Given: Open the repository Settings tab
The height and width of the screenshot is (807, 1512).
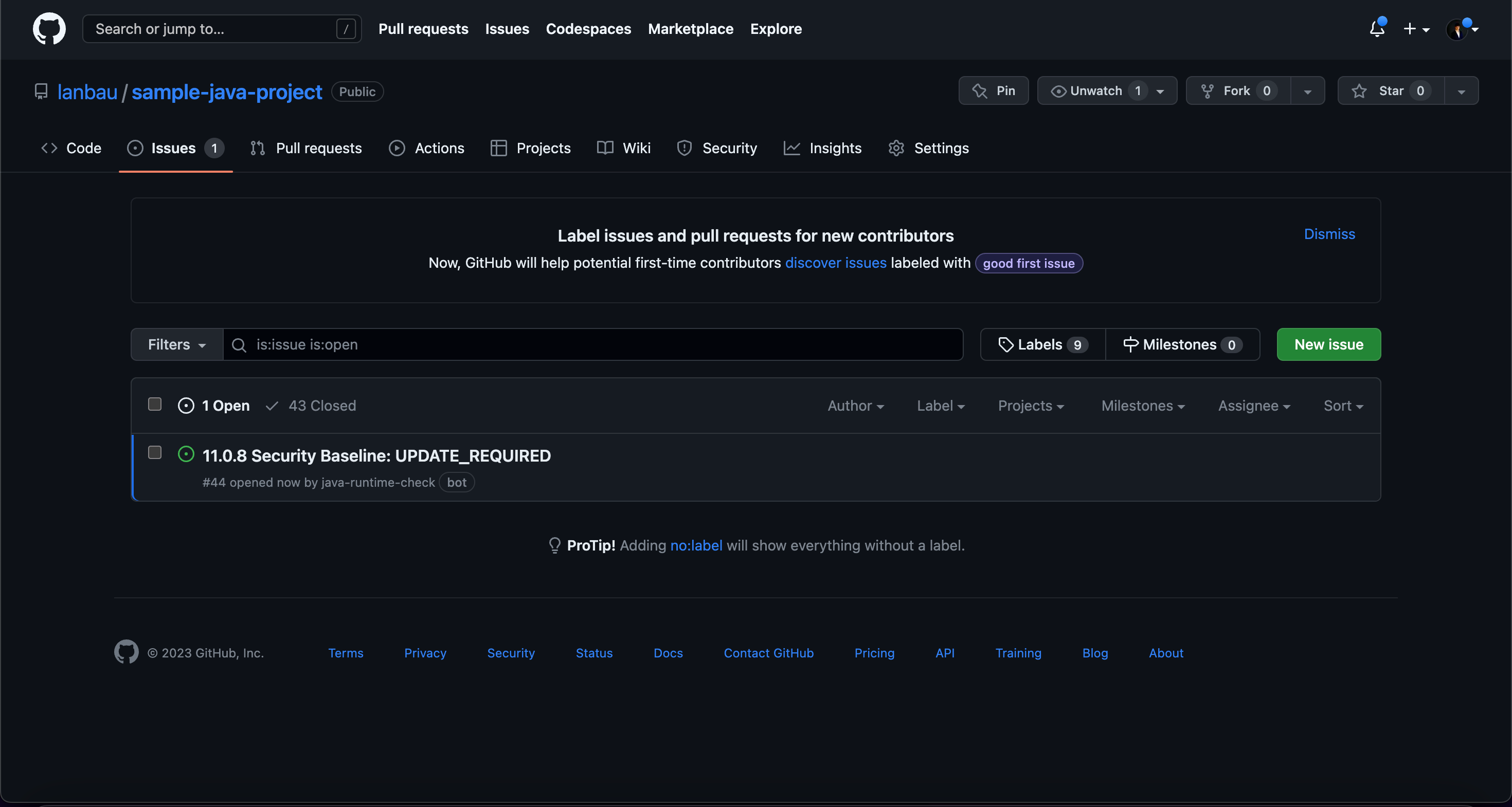Looking at the screenshot, I should (929, 149).
